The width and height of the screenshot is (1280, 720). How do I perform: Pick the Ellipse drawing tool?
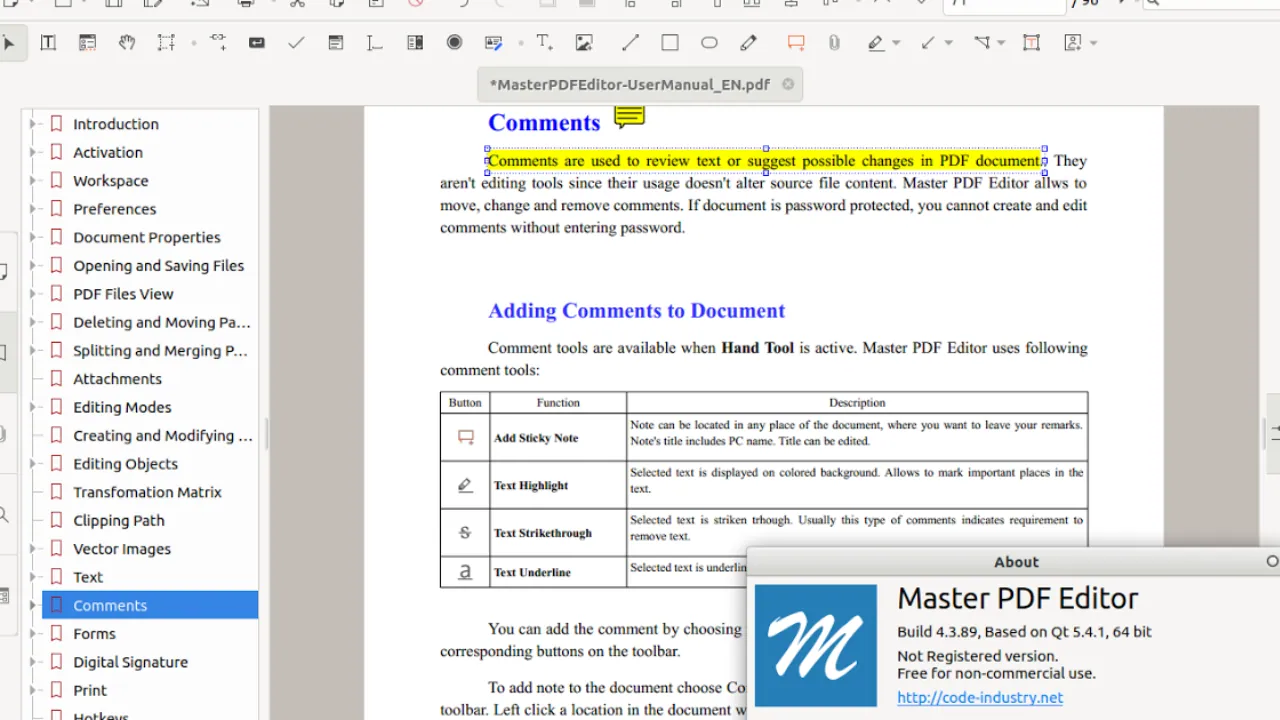click(x=709, y=43)
